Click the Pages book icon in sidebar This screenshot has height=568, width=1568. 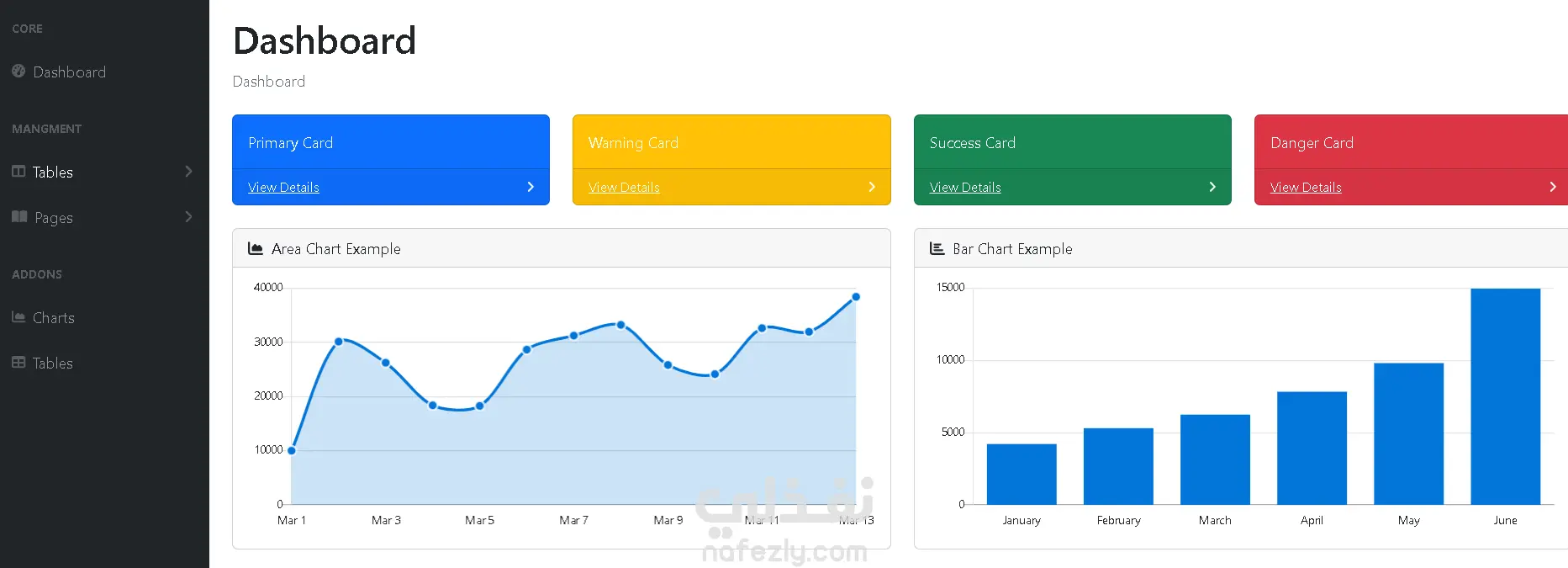(x=19, y=217)
